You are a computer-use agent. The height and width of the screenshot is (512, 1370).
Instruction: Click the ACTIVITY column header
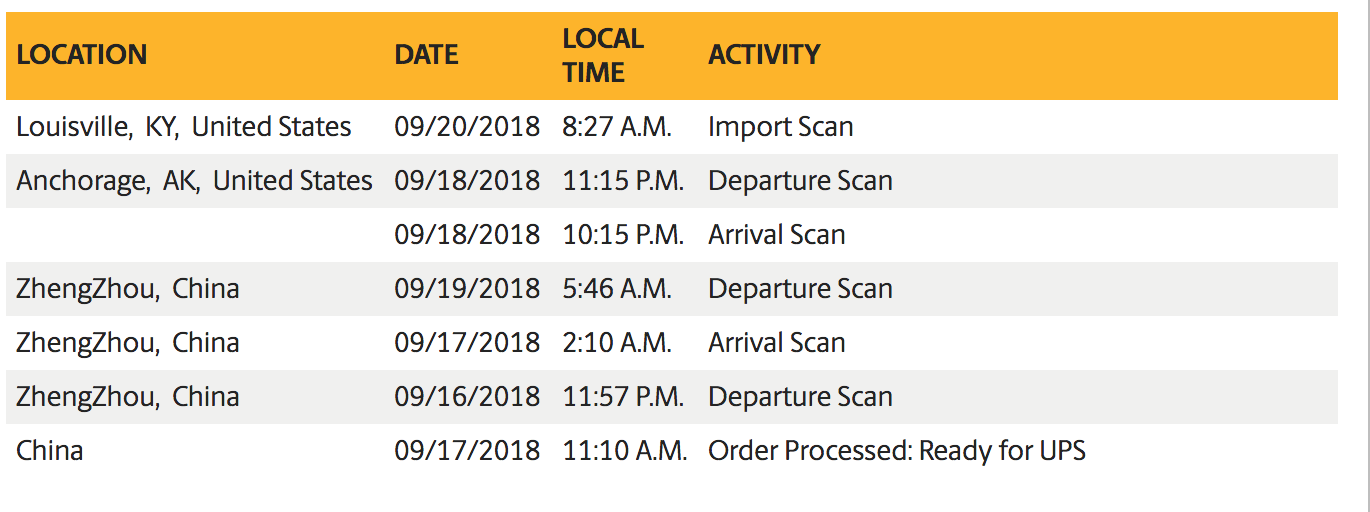(764, 55)
